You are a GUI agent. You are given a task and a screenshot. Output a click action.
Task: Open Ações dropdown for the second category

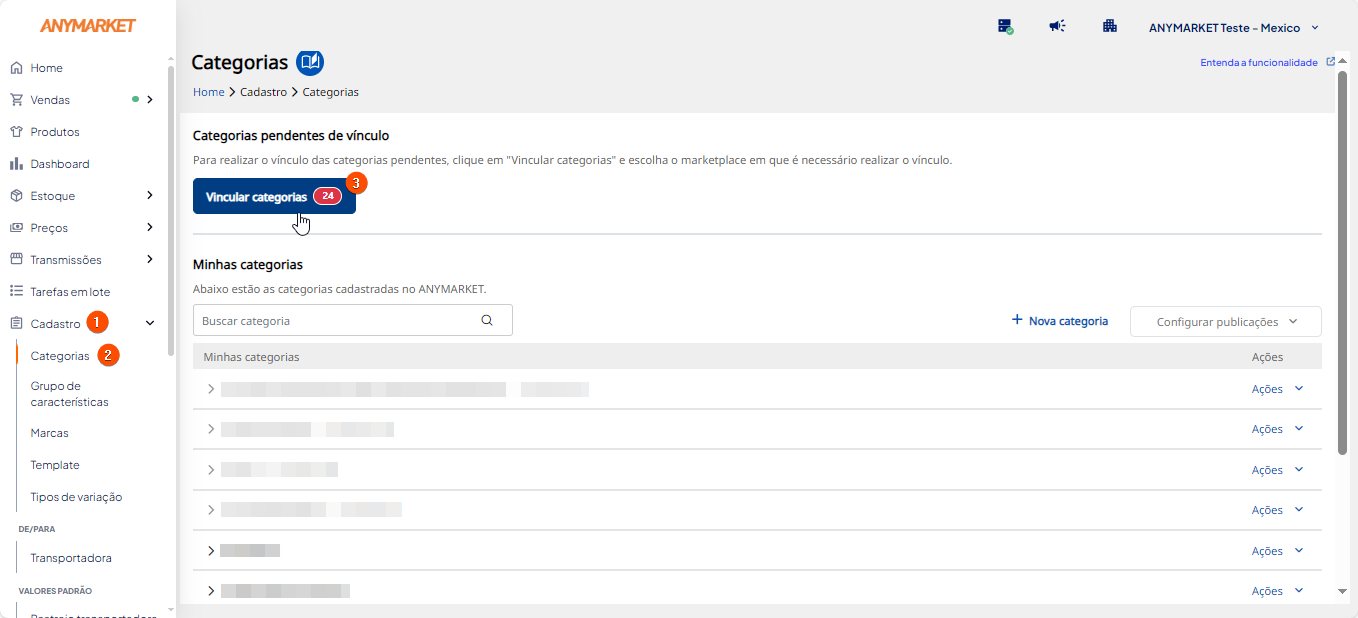click(1278, 429)
